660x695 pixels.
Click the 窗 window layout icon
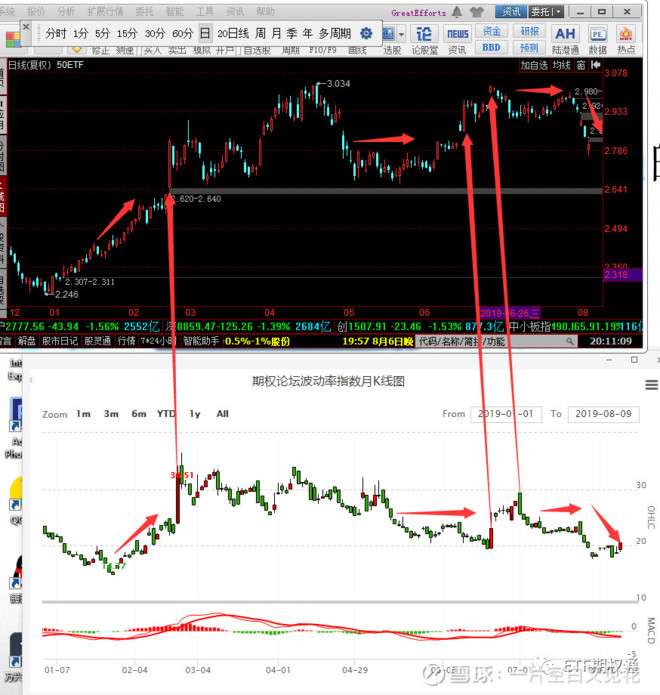581,65
